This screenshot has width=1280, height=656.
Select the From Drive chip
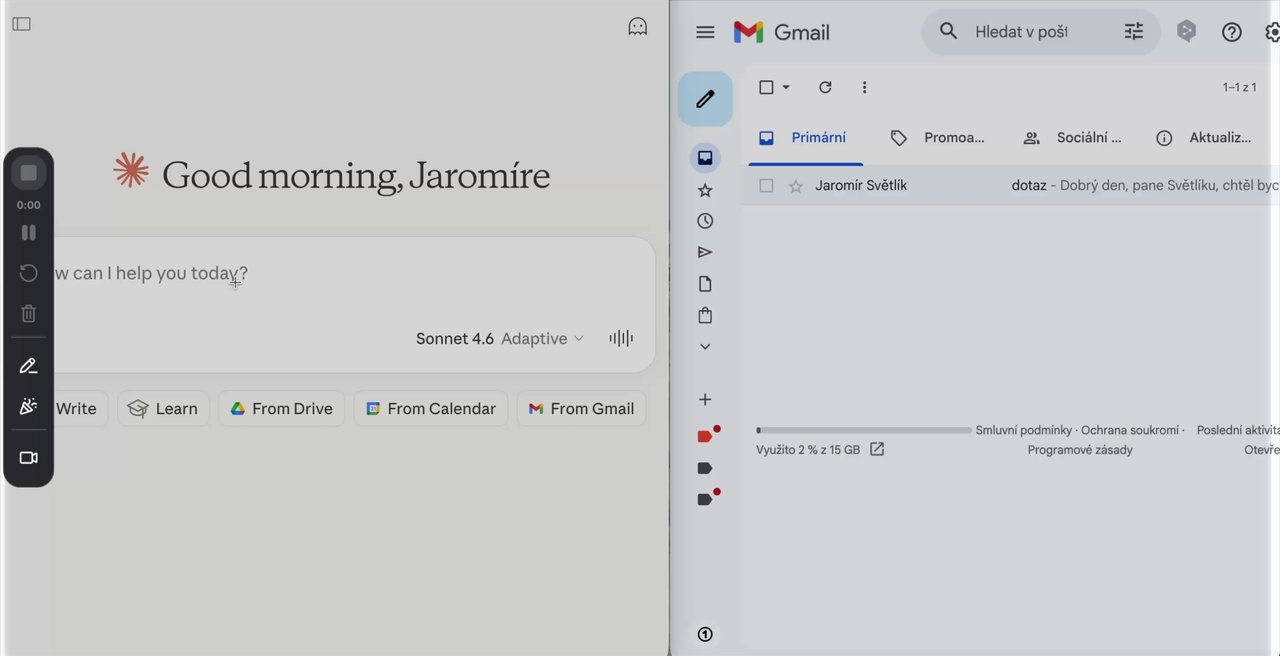[x=281, y=408]
